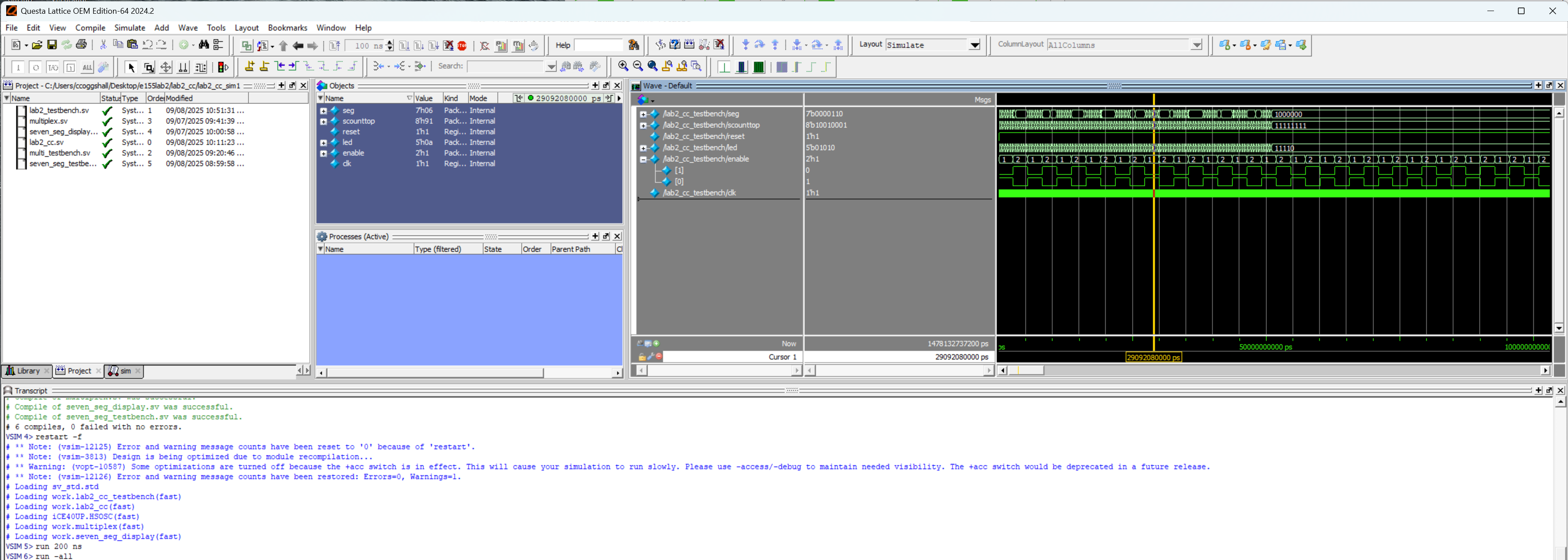The image size is (1568, 560).
Task: Click the Zoom Full magnifier icon
Action: point(652,66)
